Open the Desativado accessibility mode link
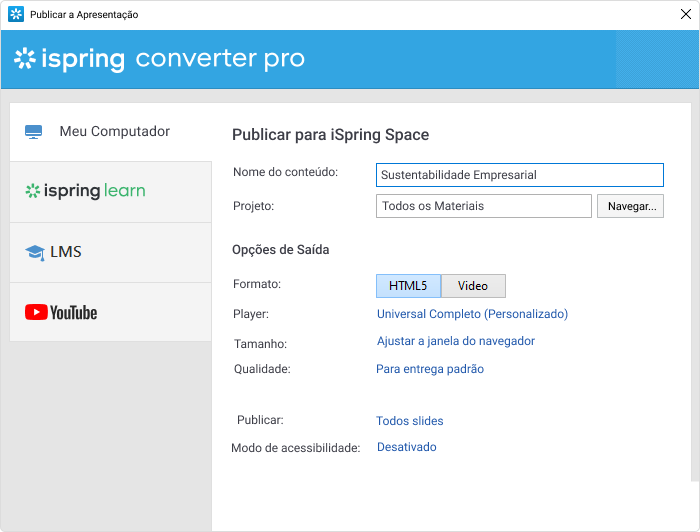Image resolution: width=700 pixels, height=532 pixels. click(407, 447)
